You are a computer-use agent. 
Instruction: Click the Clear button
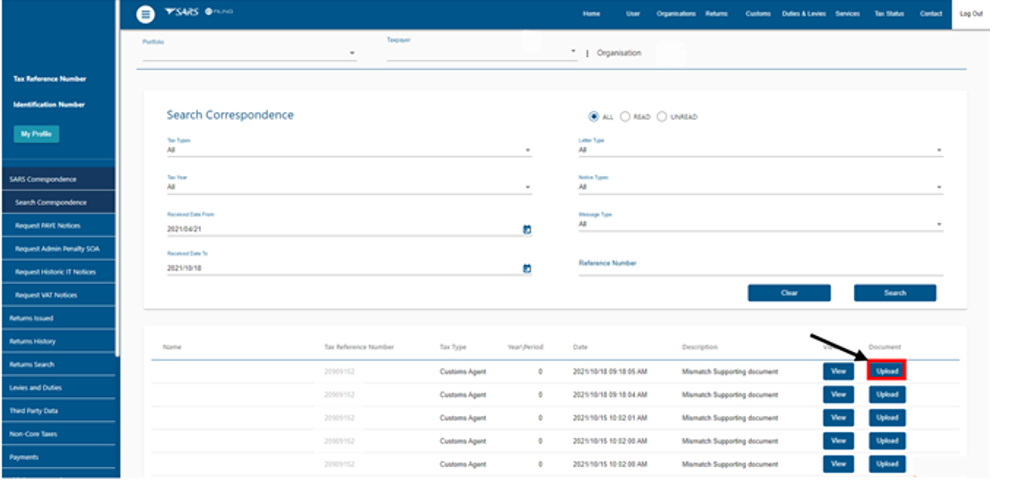789,293
